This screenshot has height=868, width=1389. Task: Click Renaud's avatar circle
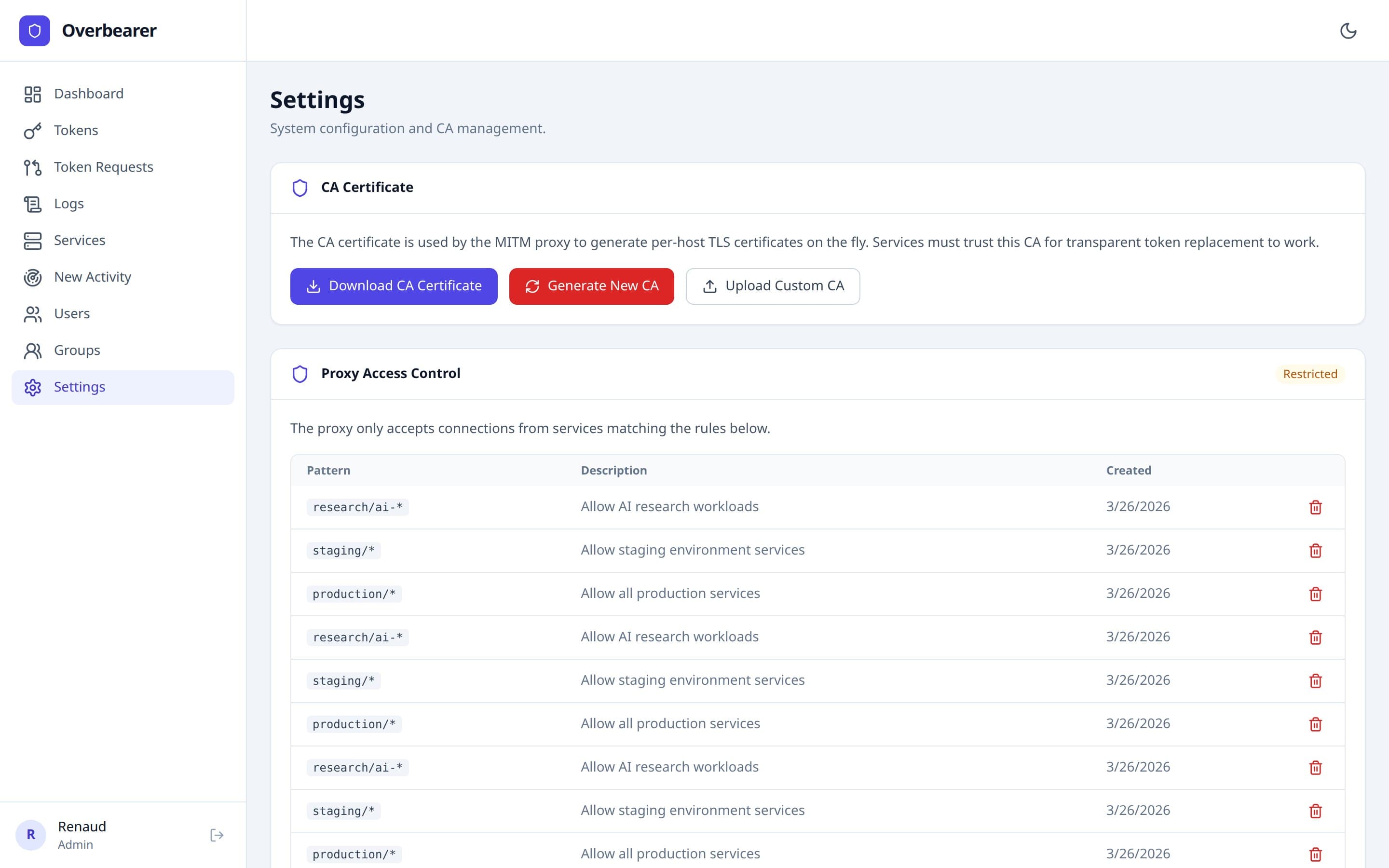31,835
